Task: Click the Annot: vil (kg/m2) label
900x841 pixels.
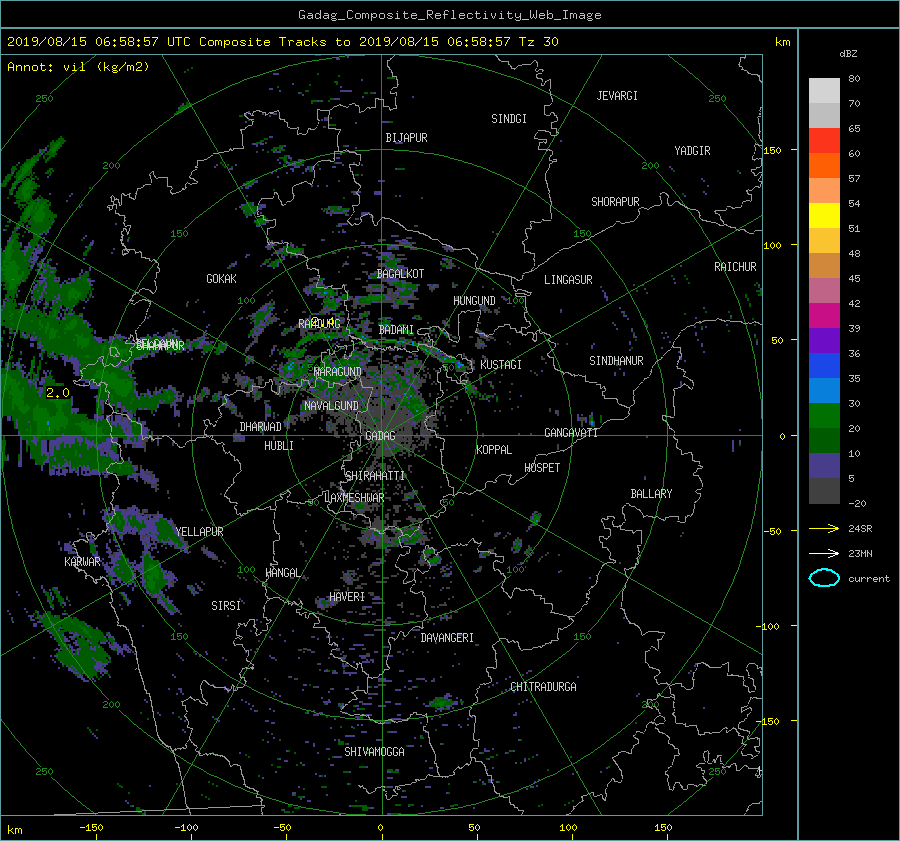Action: (x=78, y=67)
